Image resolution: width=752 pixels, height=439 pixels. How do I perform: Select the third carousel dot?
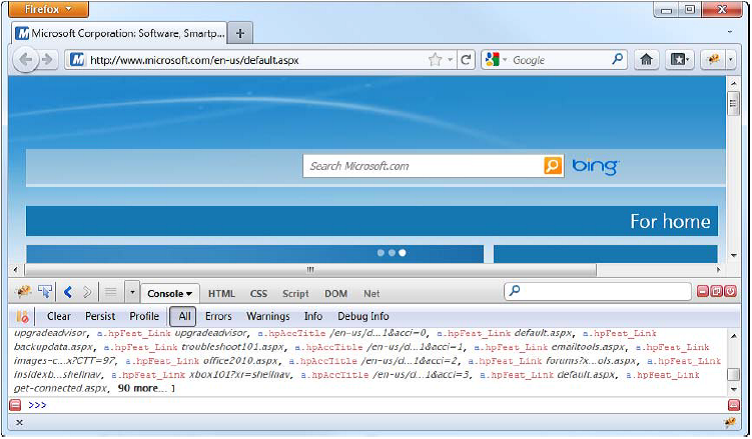pyautogui.click(x=402, y=253)
